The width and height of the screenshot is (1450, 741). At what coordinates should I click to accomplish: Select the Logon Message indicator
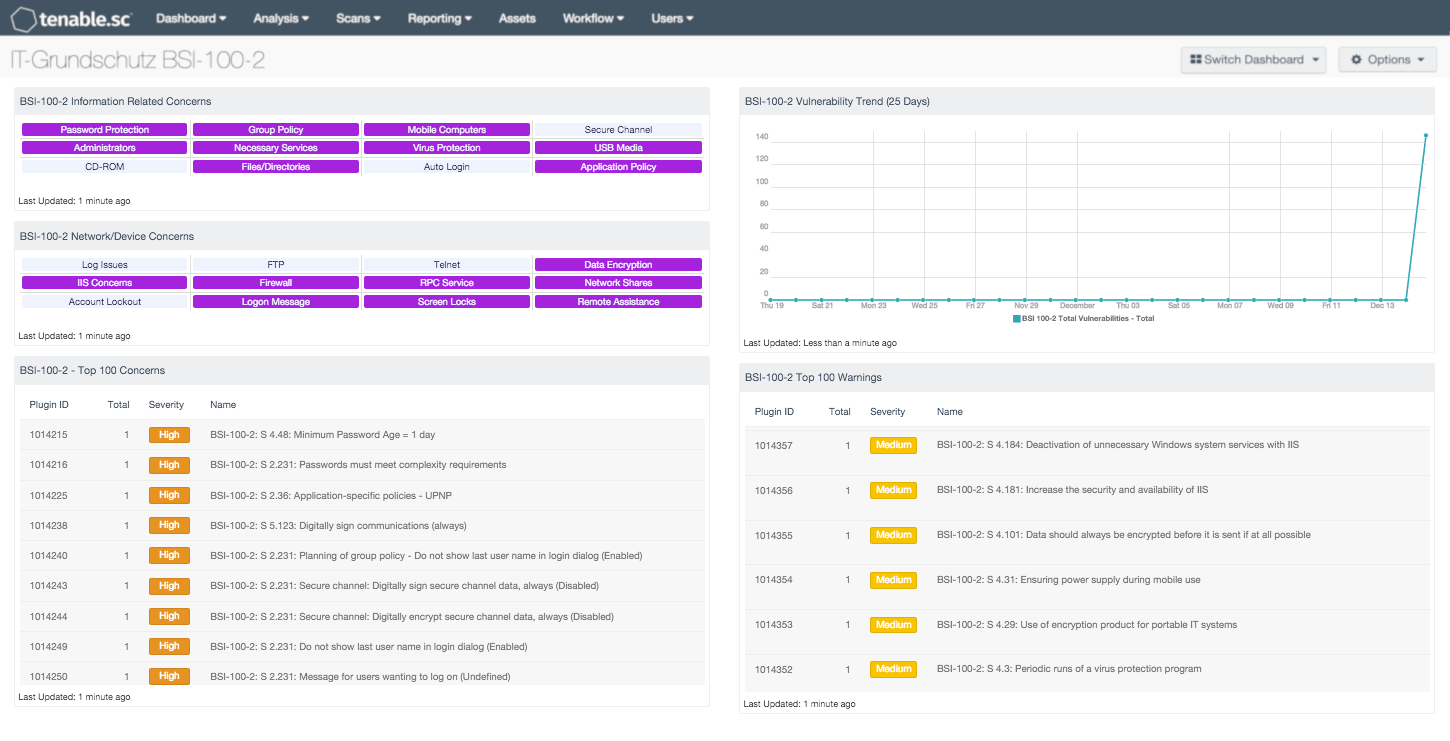[x=276, y=302]
